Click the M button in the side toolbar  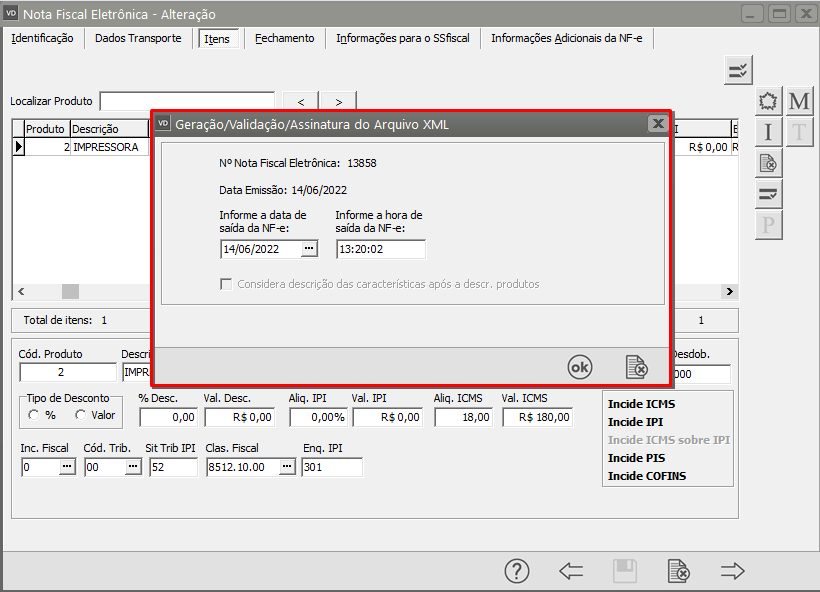799,102
